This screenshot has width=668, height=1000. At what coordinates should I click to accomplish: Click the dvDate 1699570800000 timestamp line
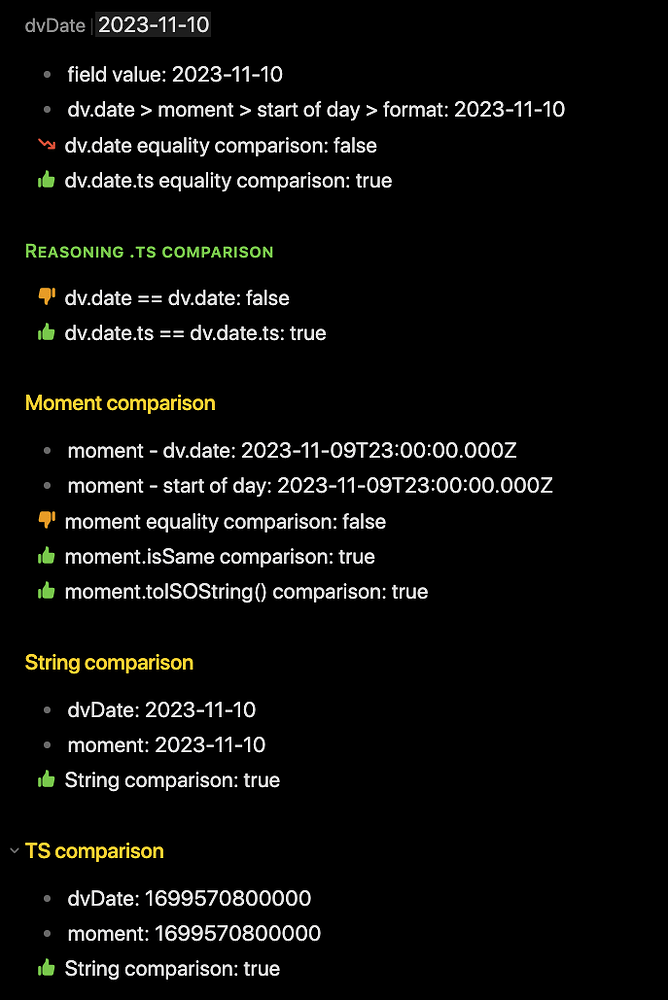pyautogui.click(x=189, y=898)
